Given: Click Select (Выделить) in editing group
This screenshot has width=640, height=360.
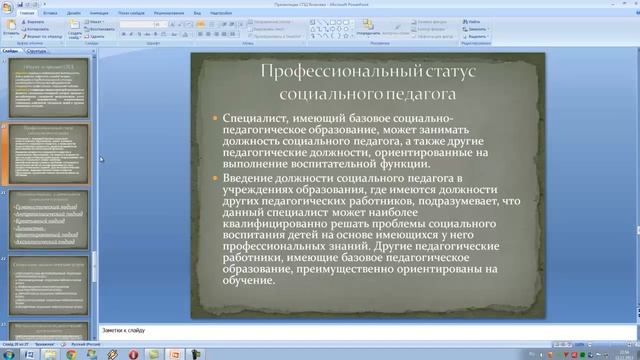Looking at the screenshot, I should [x=475, y=36].
